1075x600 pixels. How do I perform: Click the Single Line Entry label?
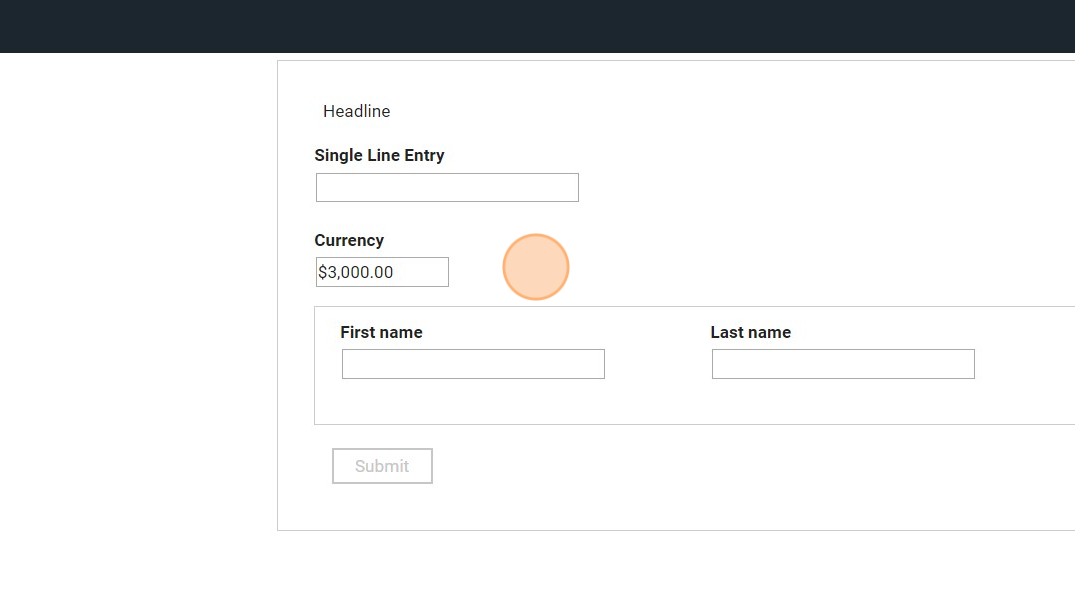click(379, 155)
